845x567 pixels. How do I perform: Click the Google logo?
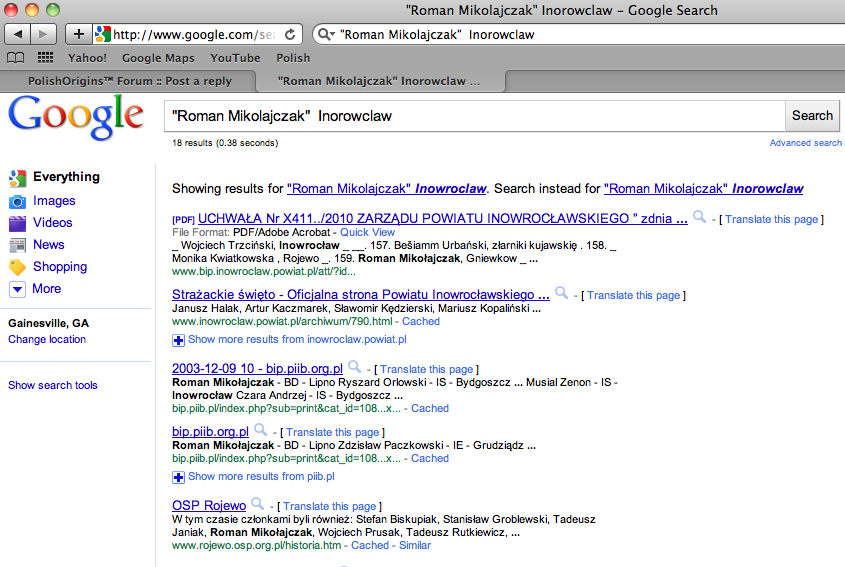(76, 117)
